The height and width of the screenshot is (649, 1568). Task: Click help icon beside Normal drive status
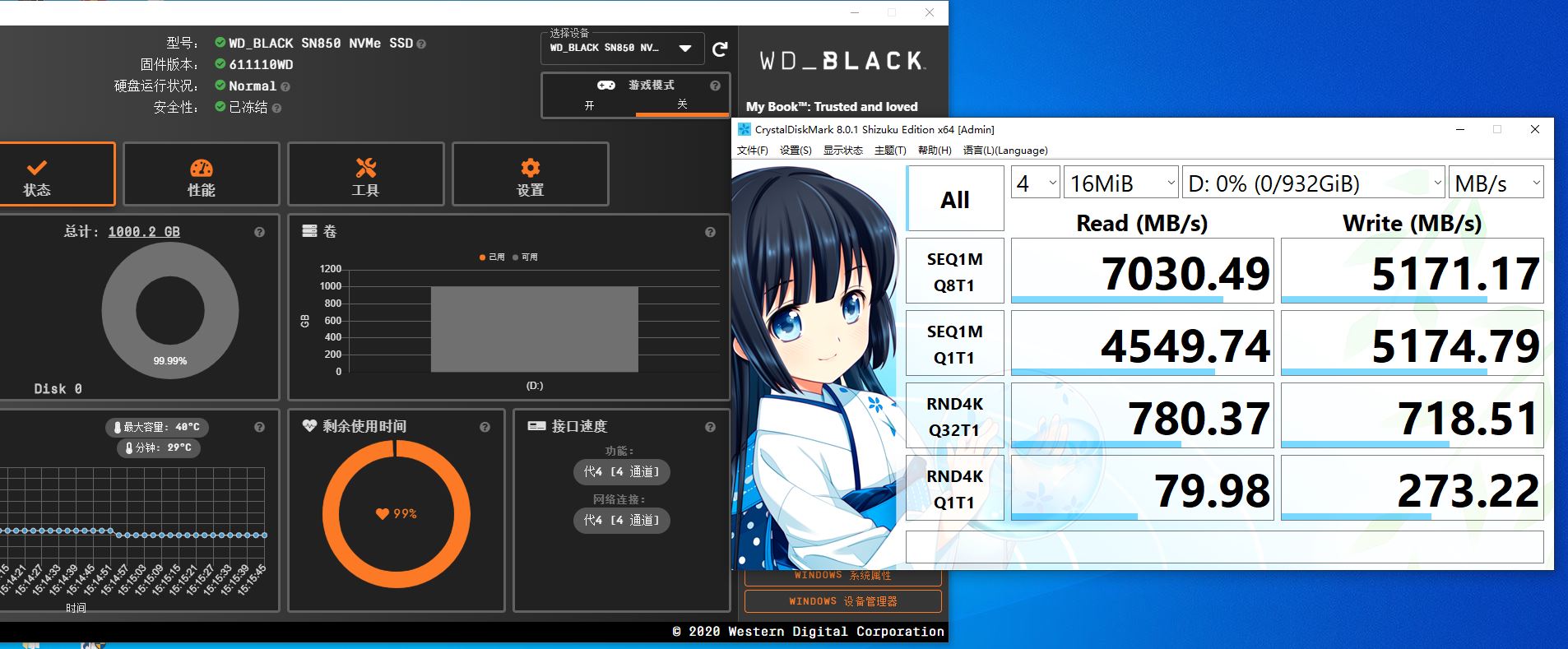click(x=285, y=86)
